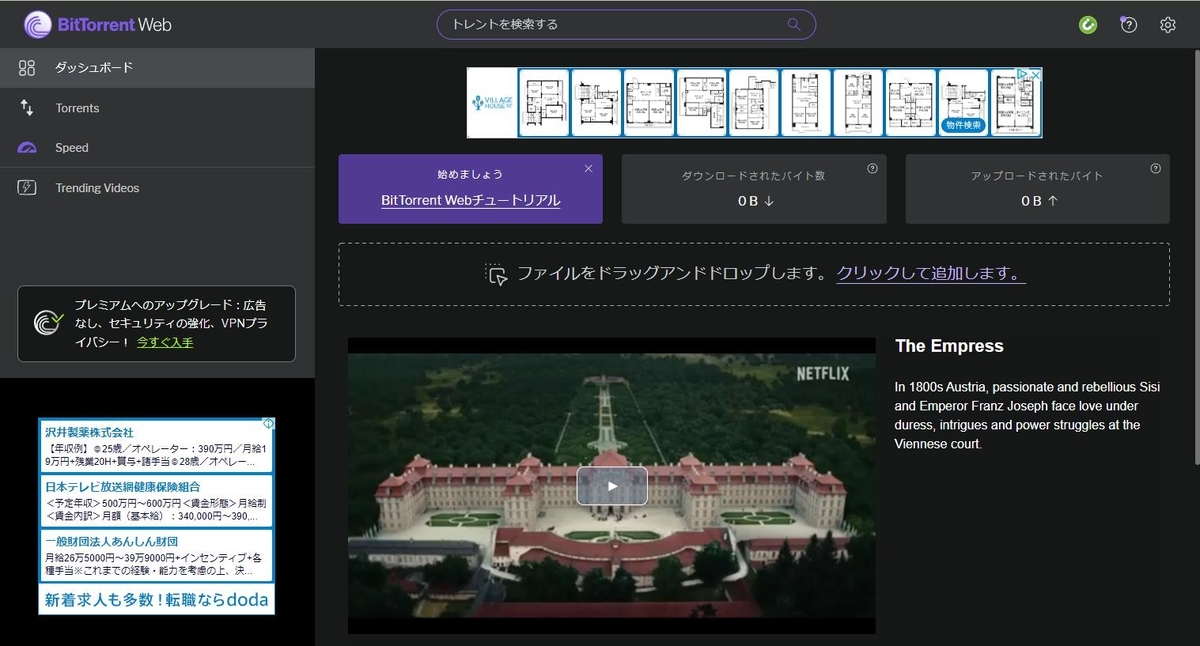Open the green update status icon
This screenshot has width=1200, height=646.
[x=1088, y=25]
